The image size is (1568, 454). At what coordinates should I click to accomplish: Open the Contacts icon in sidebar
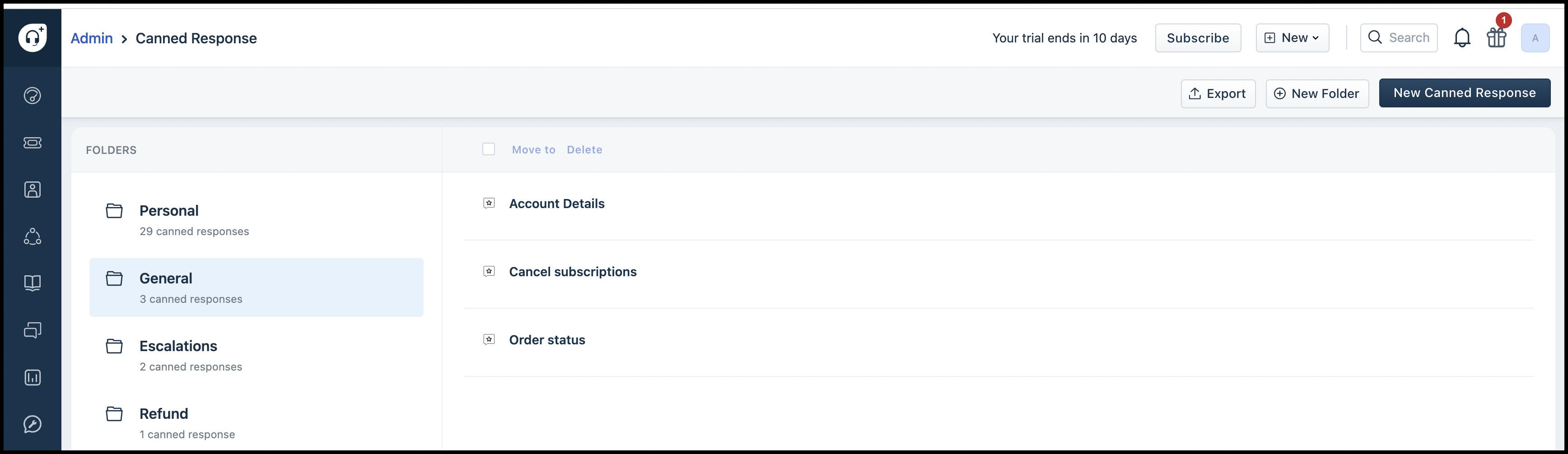[32, 189]
